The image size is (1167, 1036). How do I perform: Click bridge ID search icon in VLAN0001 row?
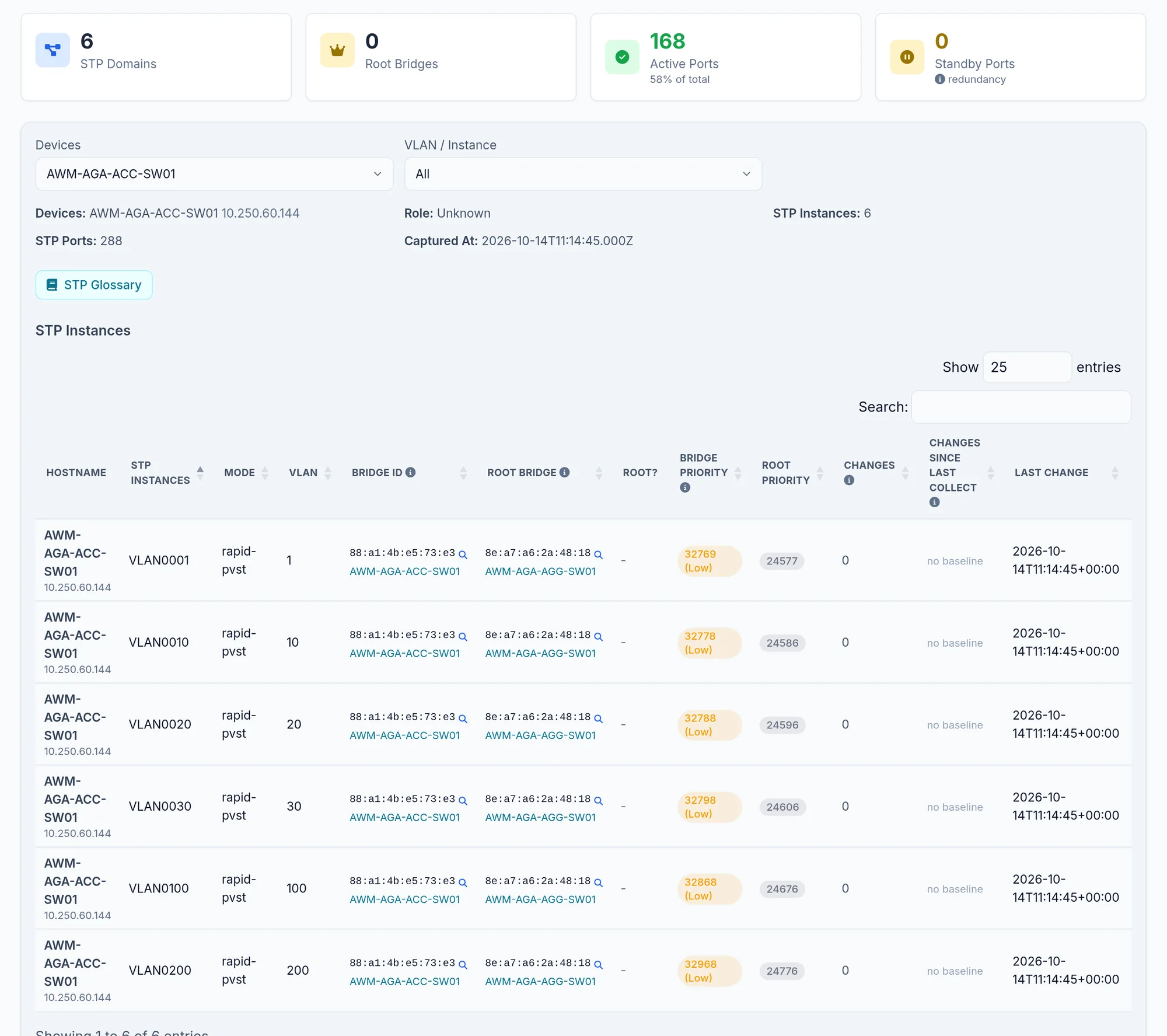tap(463, 554)
